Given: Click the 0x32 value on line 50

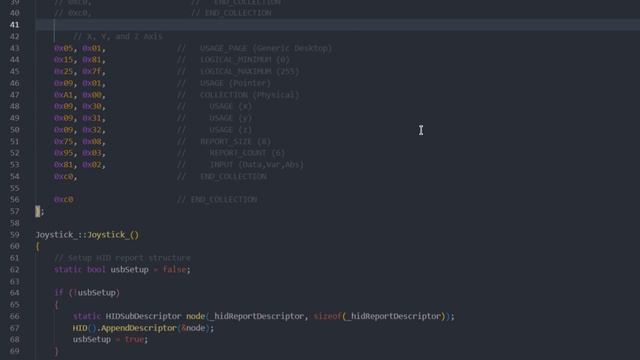Looking at the screenshot, I should 91,130.
